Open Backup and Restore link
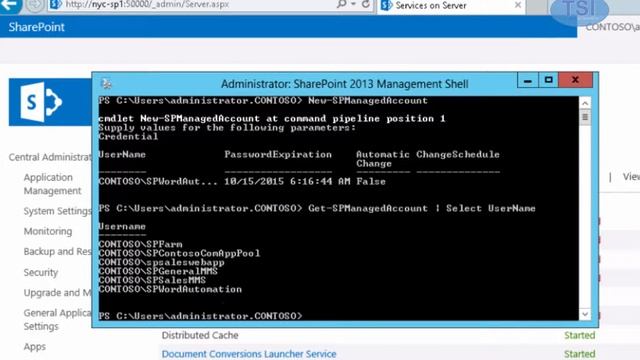Screen dimensions: 640x360 [57, 251]
